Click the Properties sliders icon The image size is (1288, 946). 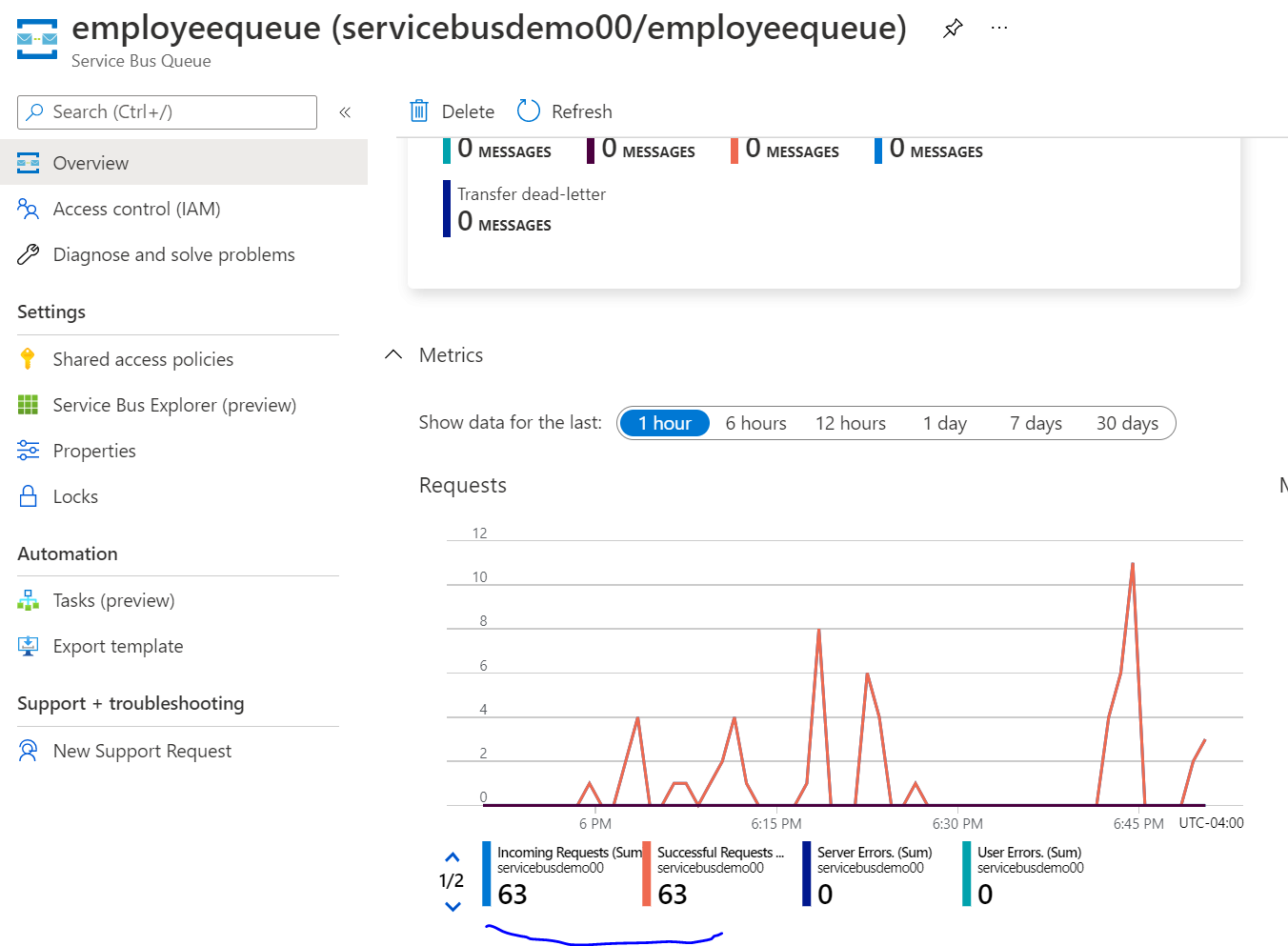point(29,451)
